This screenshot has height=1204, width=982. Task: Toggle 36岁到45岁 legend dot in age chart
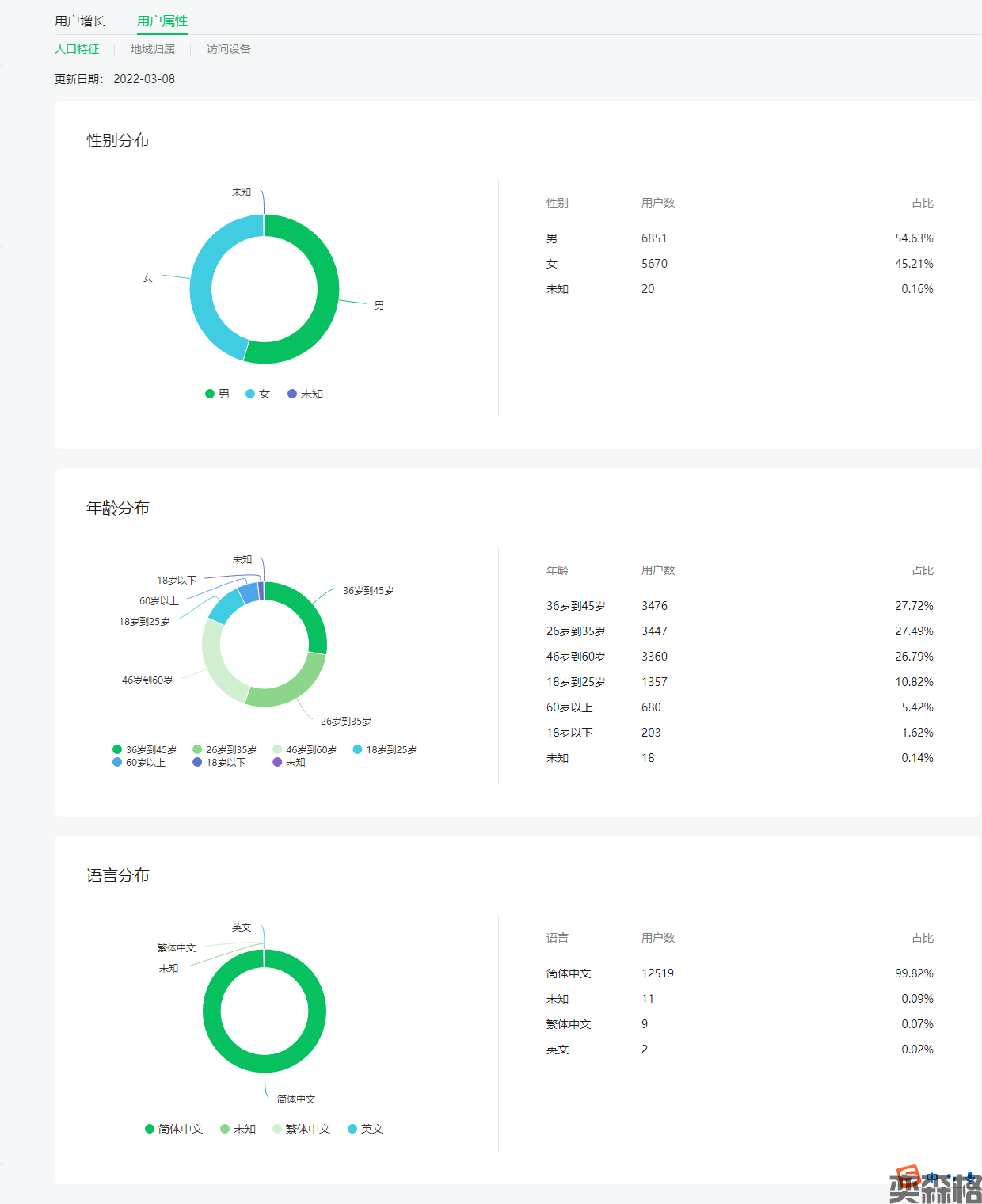click(x=117, y=749)
